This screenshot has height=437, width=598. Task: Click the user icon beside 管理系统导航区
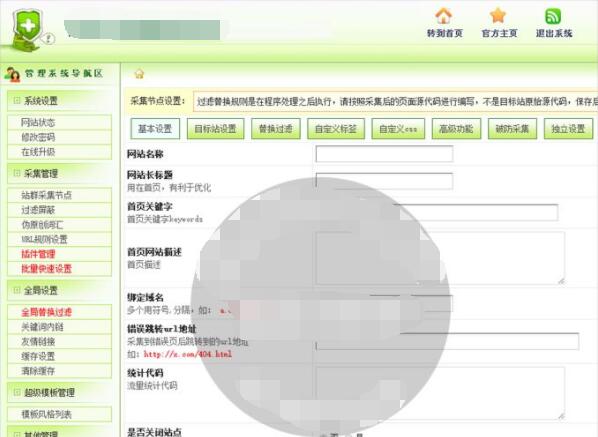pyautogui.click(x=12, y=74)
